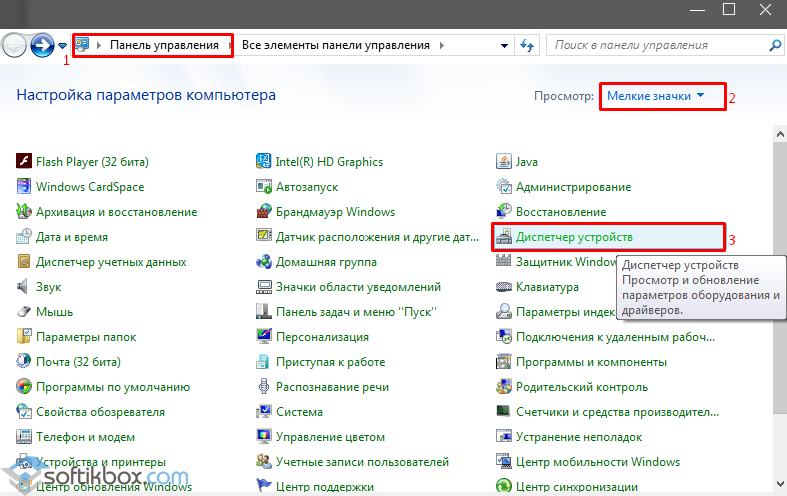Click the Поиск в панели управления search field

[658, 45]
